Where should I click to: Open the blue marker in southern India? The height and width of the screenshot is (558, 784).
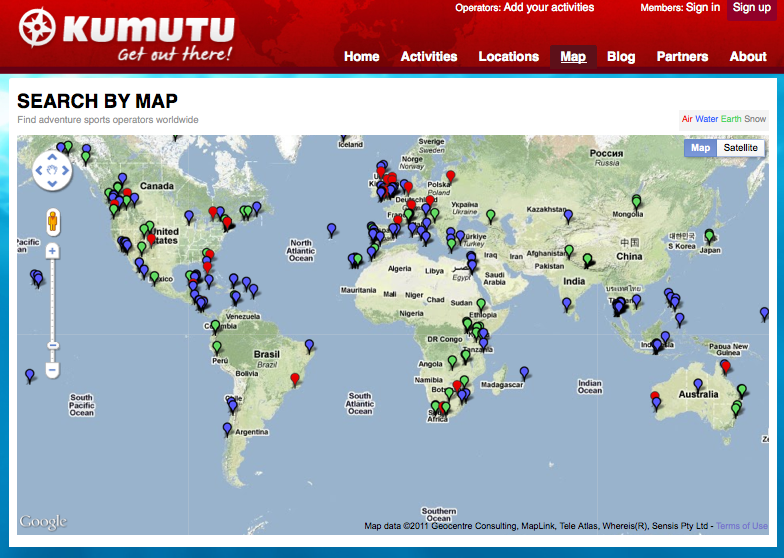tap(566, 304)
